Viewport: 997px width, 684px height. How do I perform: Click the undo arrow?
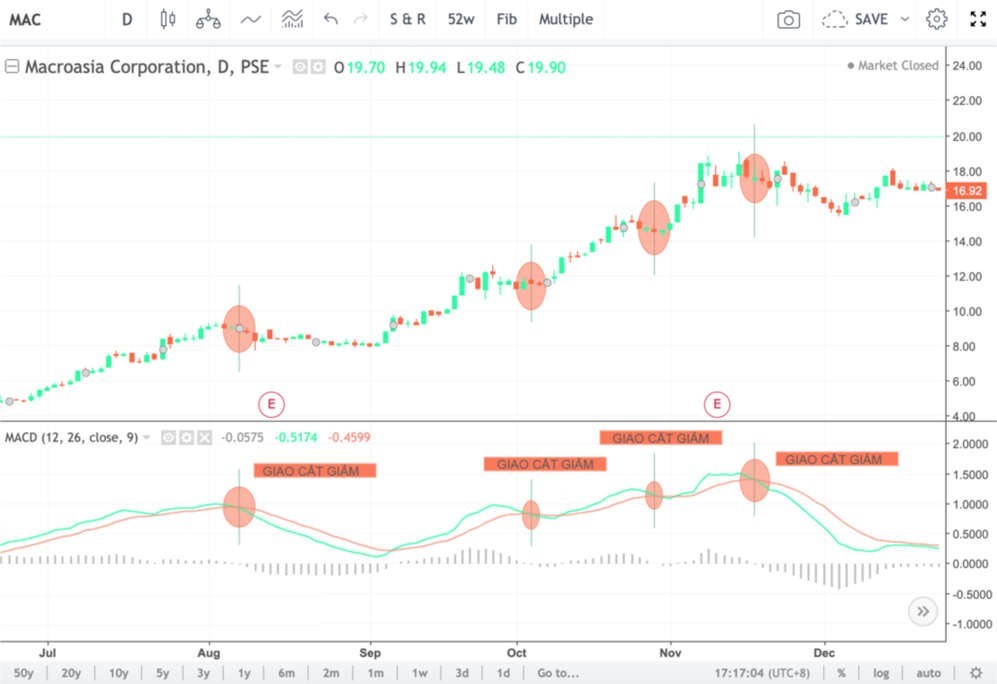point(331,19)
